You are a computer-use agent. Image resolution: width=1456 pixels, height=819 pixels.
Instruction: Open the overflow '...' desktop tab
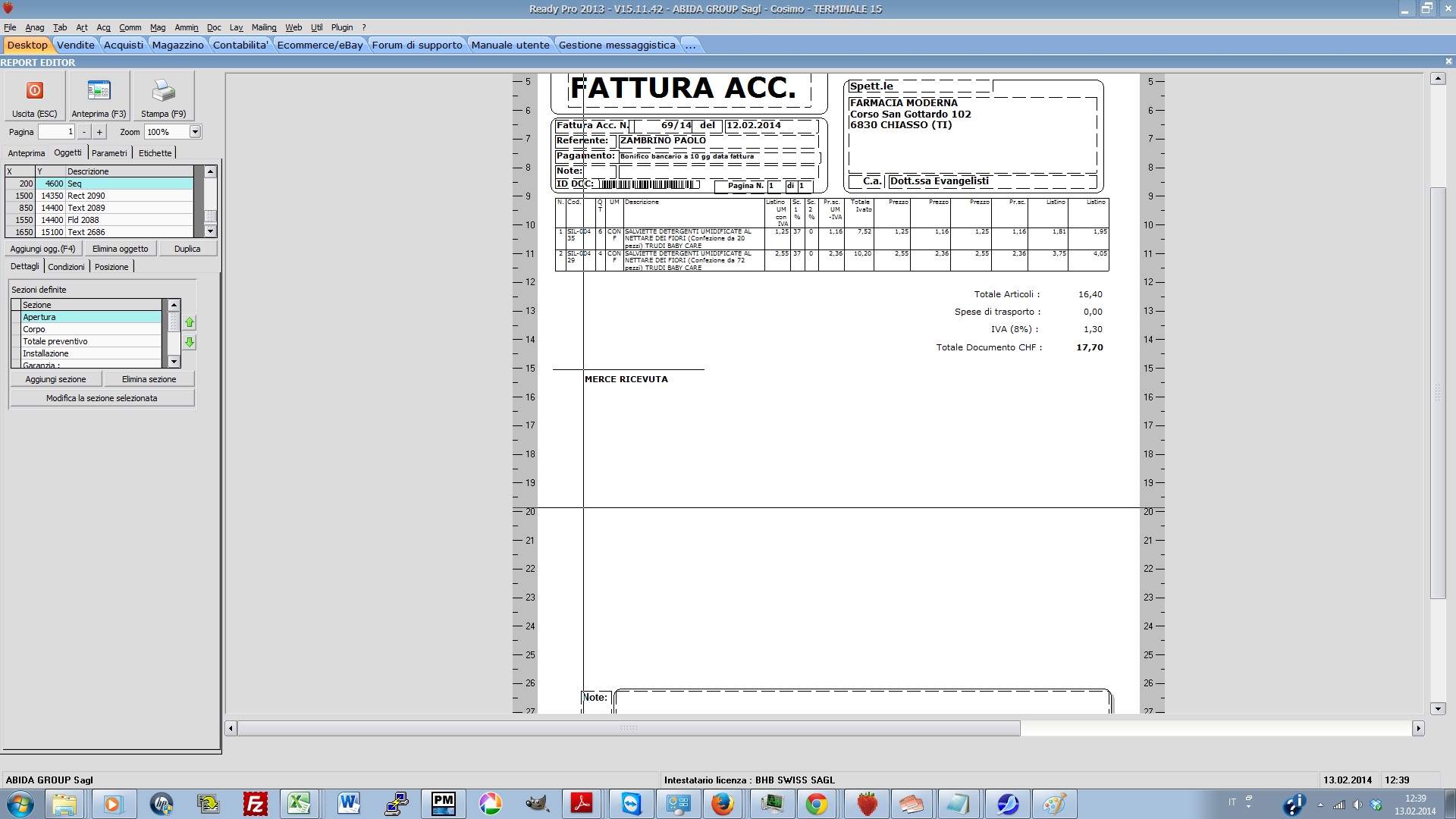click(690, 45)
